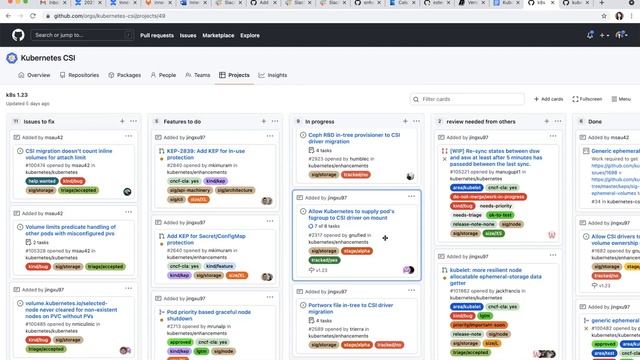640x360 pixels.
Task: Switch to the Insights tab
Action: point(273,75)
